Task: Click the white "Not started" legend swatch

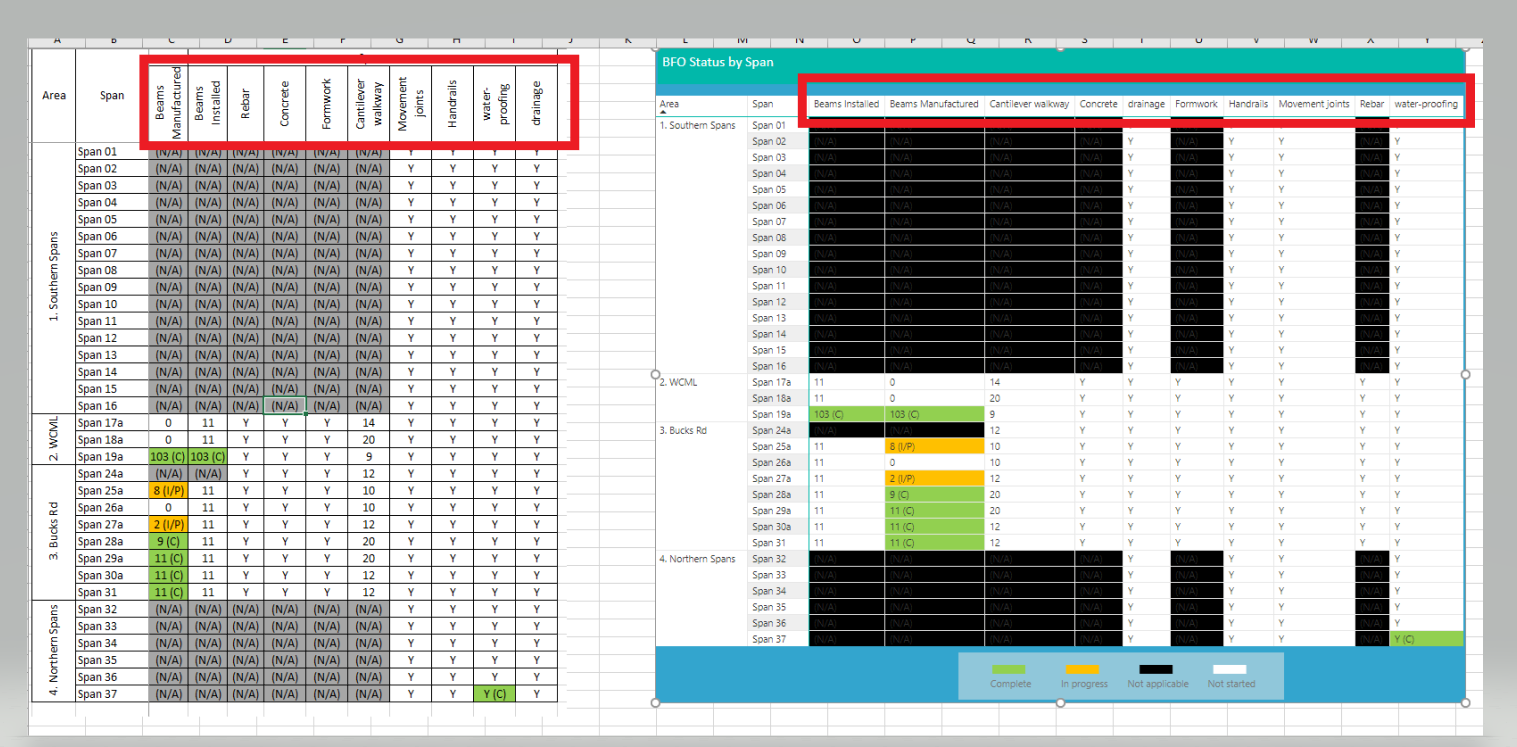Action: coord(1230,669)
